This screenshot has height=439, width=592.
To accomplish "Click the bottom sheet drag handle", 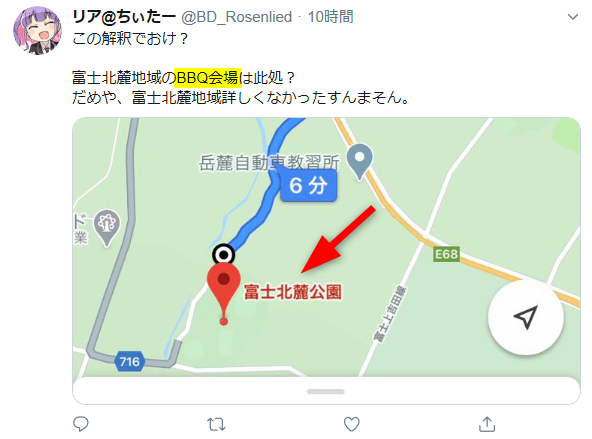I will [325, 391].
